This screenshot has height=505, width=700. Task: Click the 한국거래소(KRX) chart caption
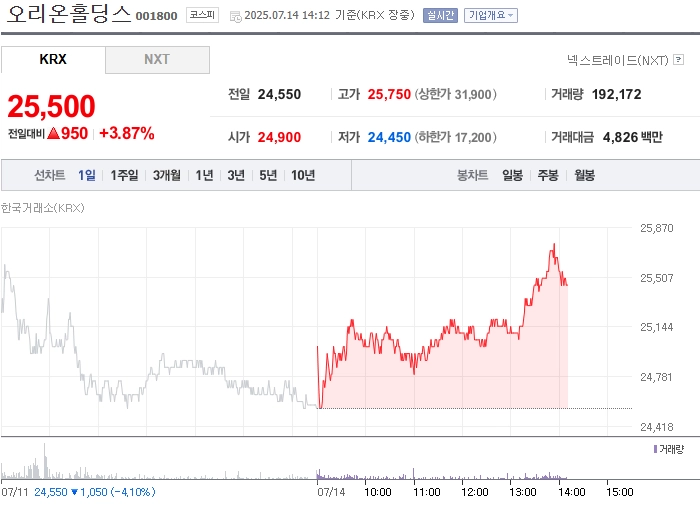[x=42, y=208]
